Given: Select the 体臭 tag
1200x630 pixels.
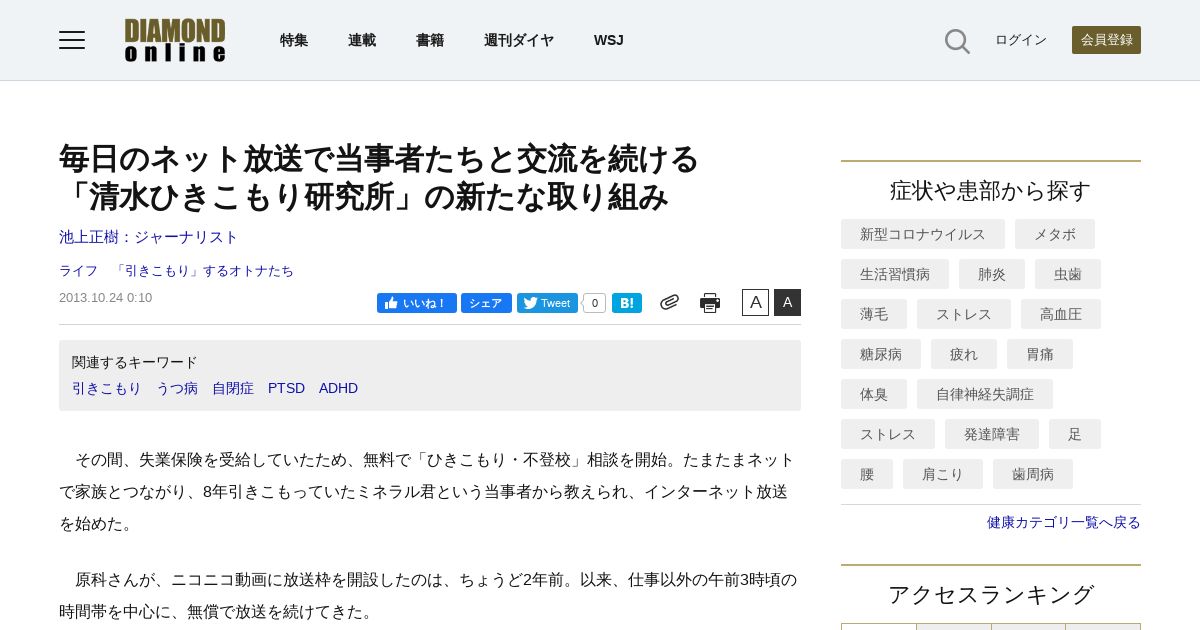Looking at the screenshot, I should click(874, 394).
